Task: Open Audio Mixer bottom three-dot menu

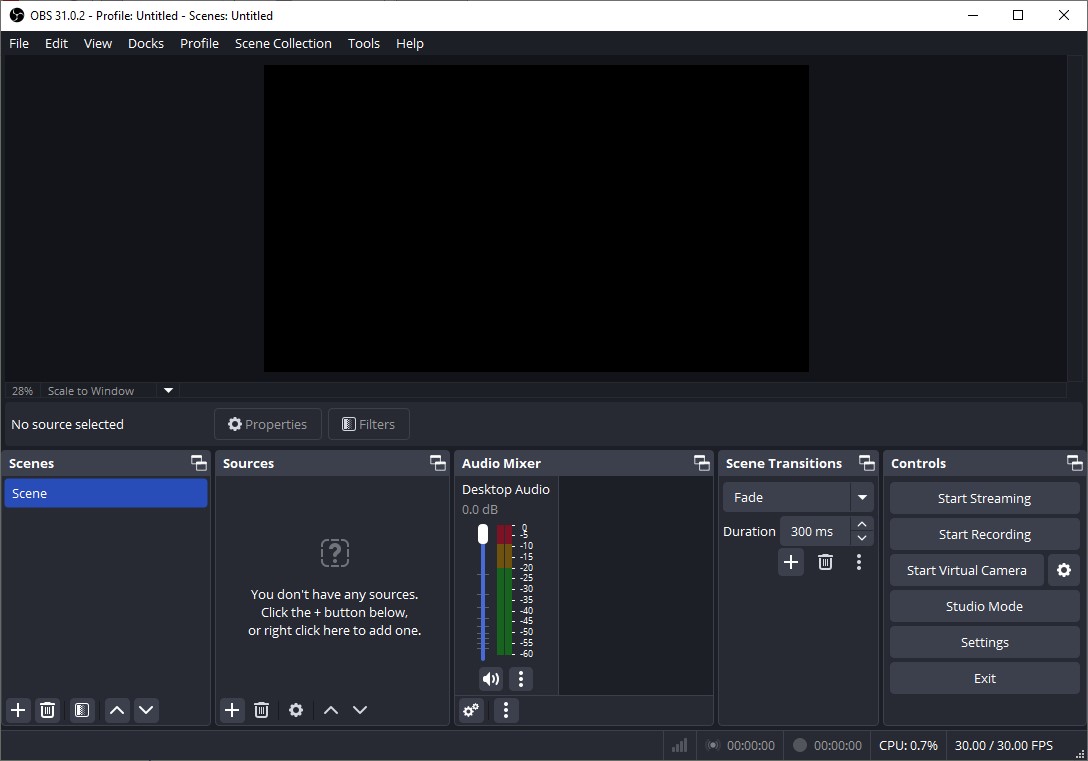Action: [x=506, y=710]
